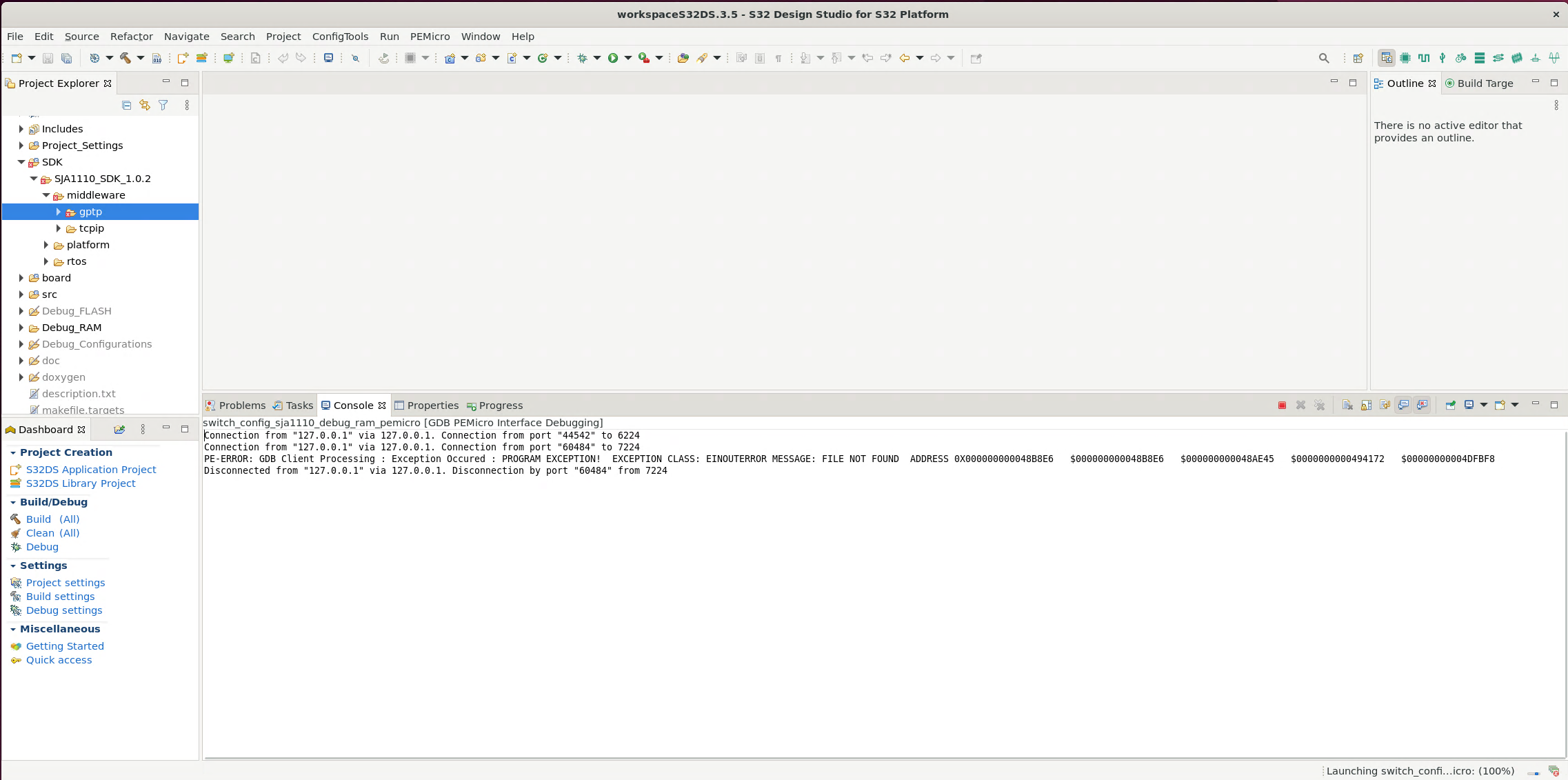Viewport: 1568px width, 780px height.
Task: Click the Debug settings link
Action: pos(64,610)
